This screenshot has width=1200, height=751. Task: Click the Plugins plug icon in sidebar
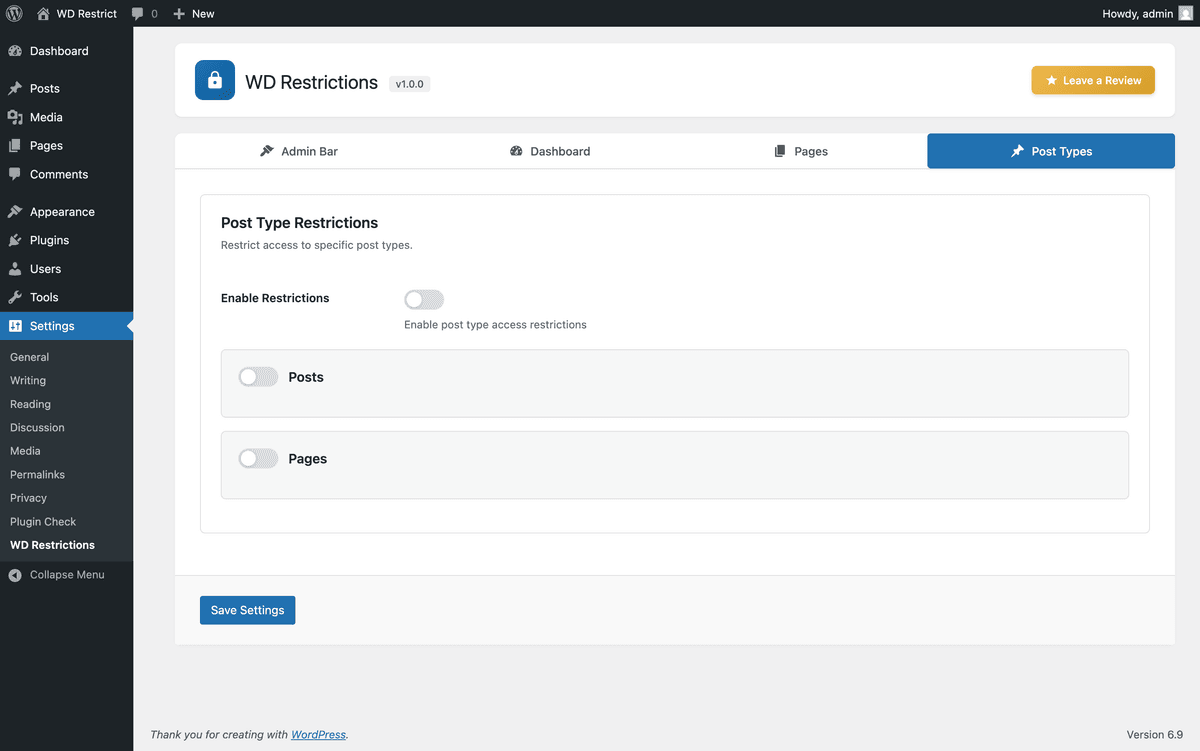(x=15, y=240)
